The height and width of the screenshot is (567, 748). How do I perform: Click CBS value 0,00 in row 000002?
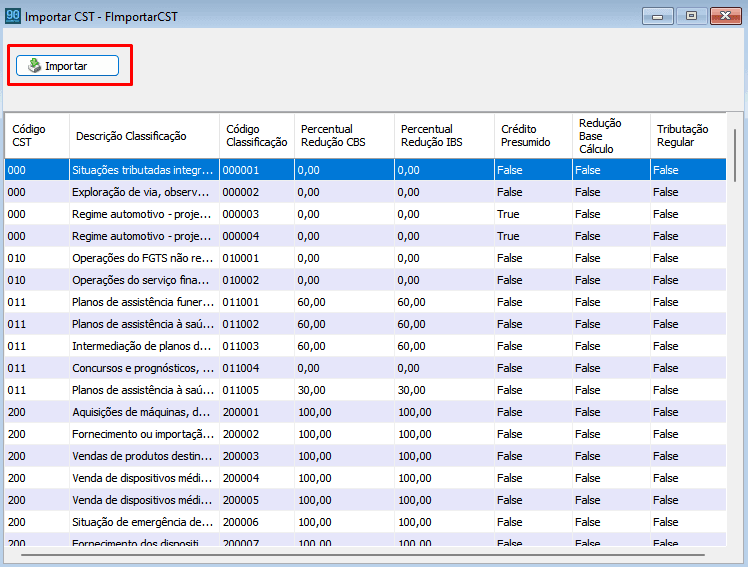pyautogui.click(x=309, y=192)
